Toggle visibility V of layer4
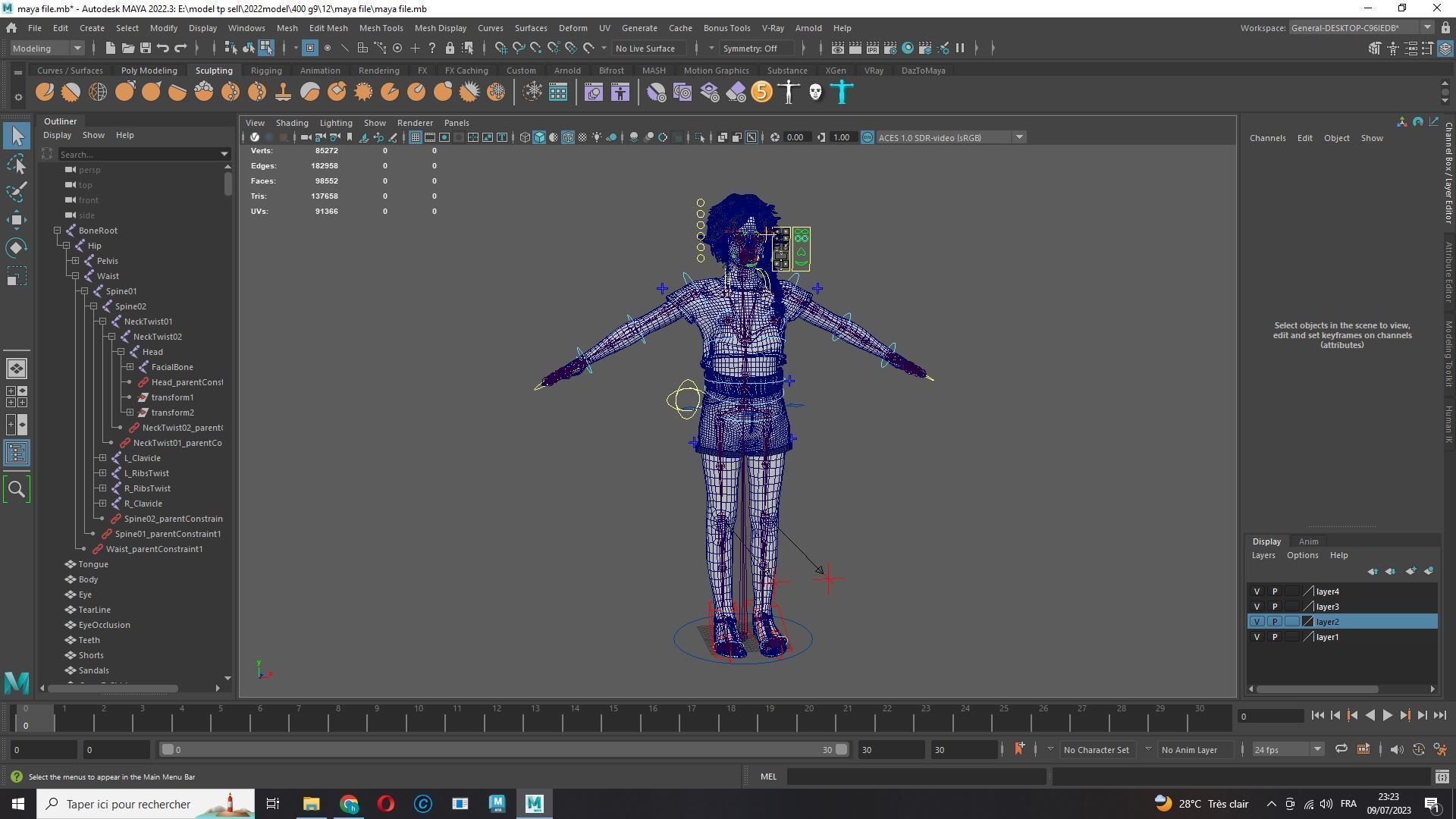Screen dimensions: 1456x819 tap(1257, 591)
